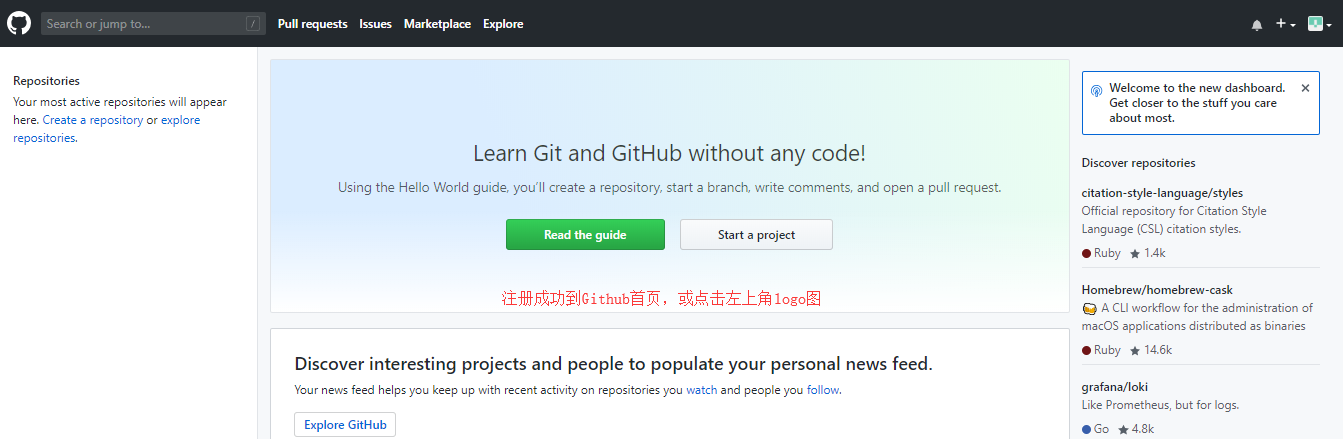Open the user avatar menu
Screen dimensions: 1343x439
1320,24
